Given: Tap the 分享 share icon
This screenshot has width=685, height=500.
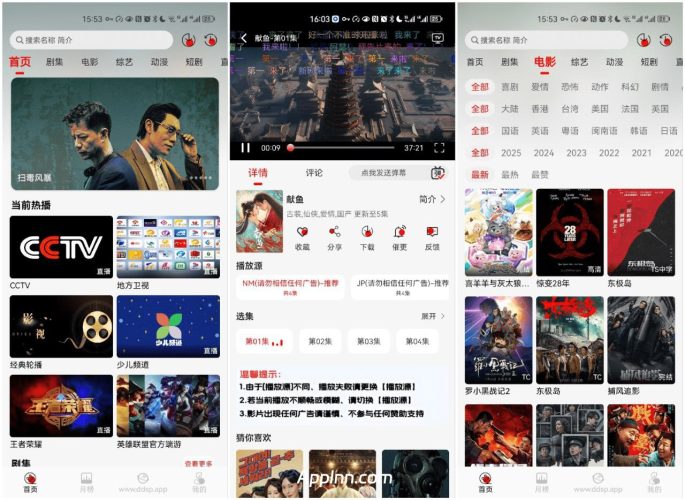Looking at the screenshot, I should point(335,231).
